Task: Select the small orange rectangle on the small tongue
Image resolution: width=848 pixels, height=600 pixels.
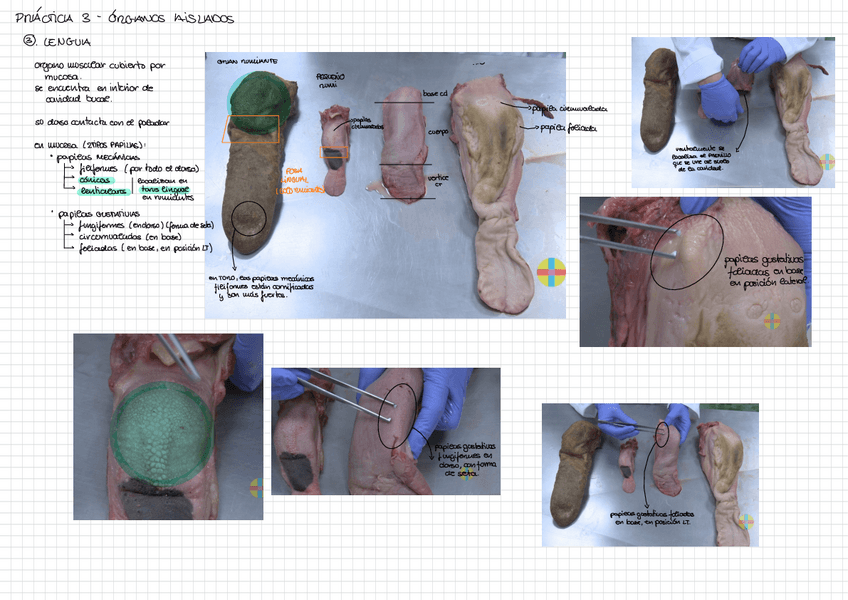Action: 334,152
